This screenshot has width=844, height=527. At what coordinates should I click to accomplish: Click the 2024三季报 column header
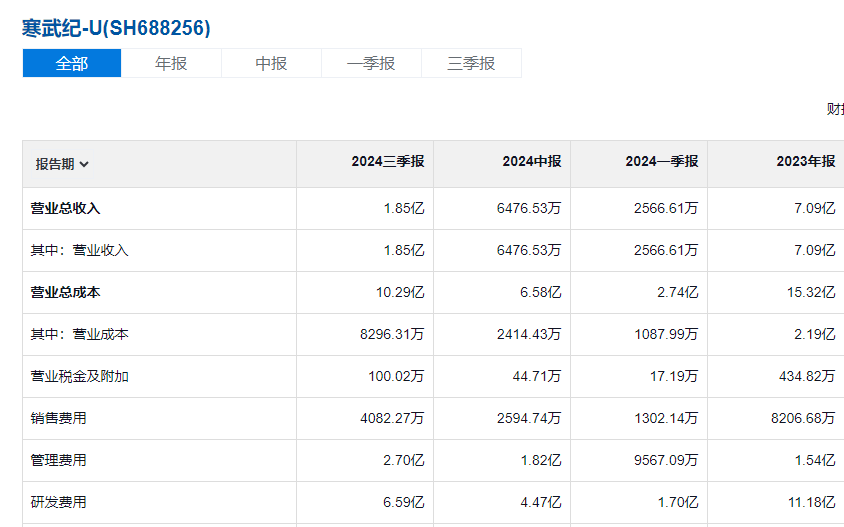coord(387,162)
